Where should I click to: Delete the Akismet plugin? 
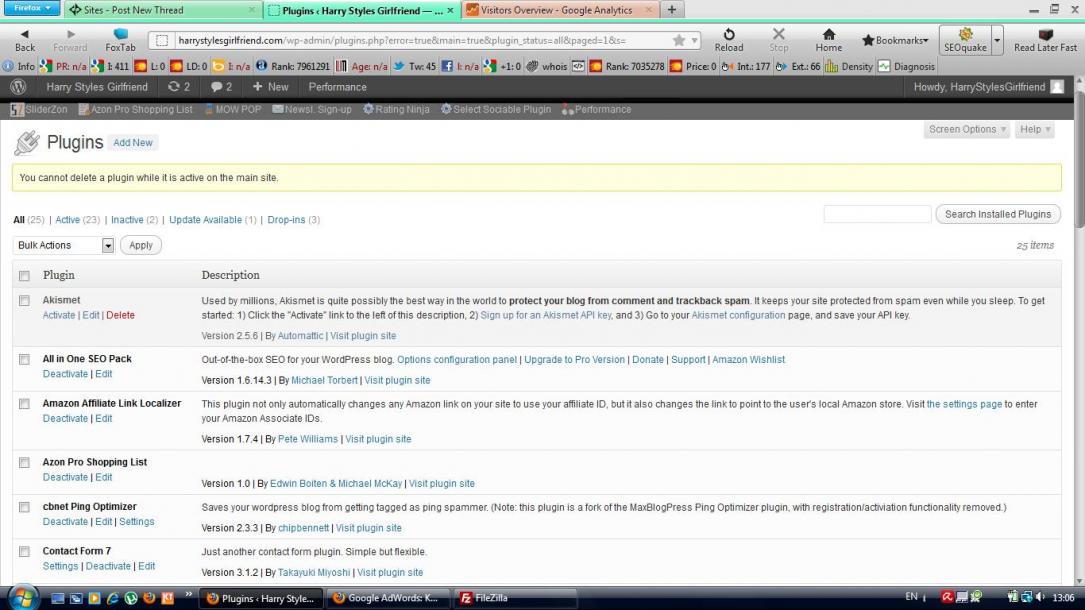tap(120, 315)
